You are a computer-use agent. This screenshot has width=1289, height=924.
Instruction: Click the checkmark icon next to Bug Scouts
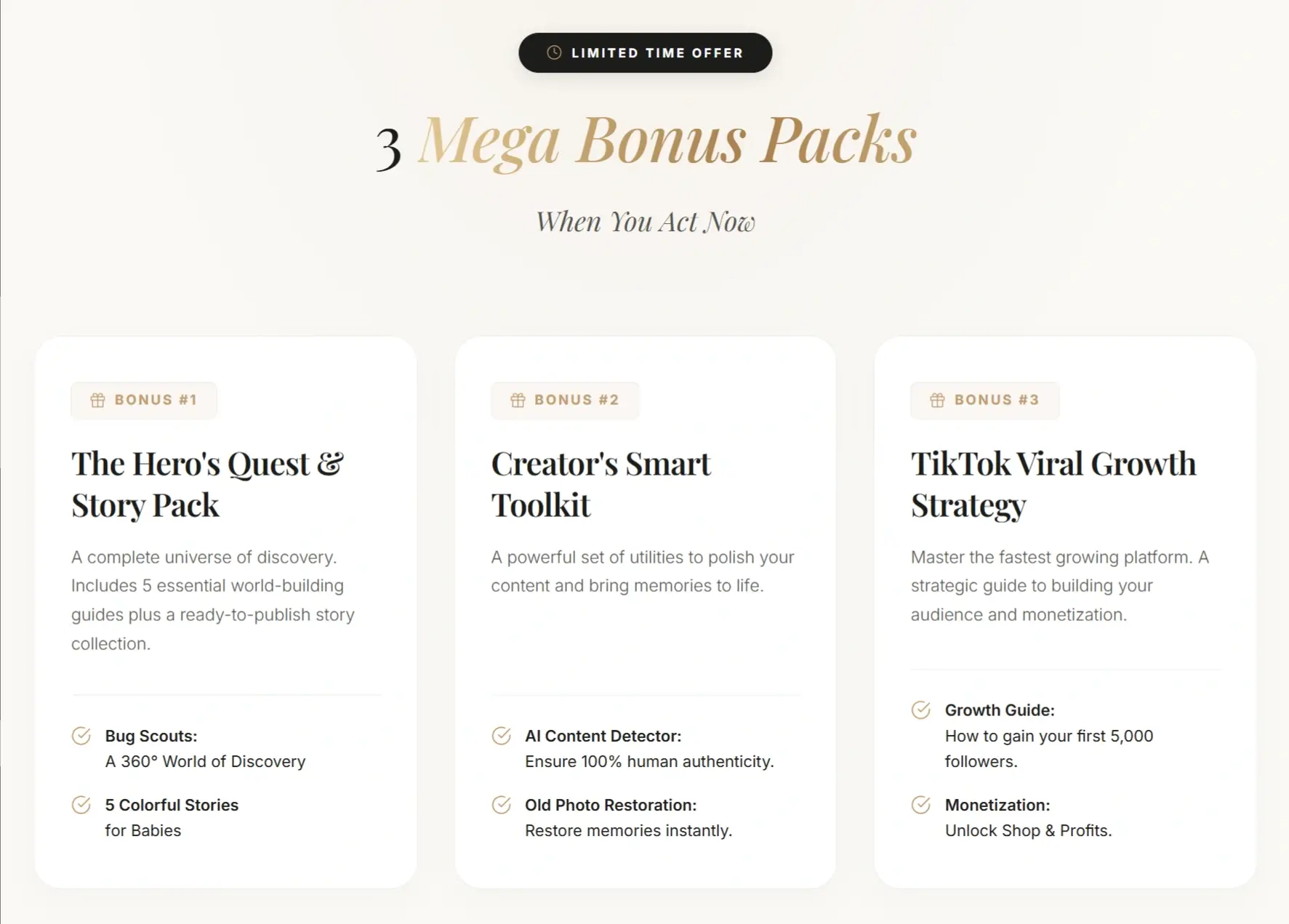click(81, 736)
